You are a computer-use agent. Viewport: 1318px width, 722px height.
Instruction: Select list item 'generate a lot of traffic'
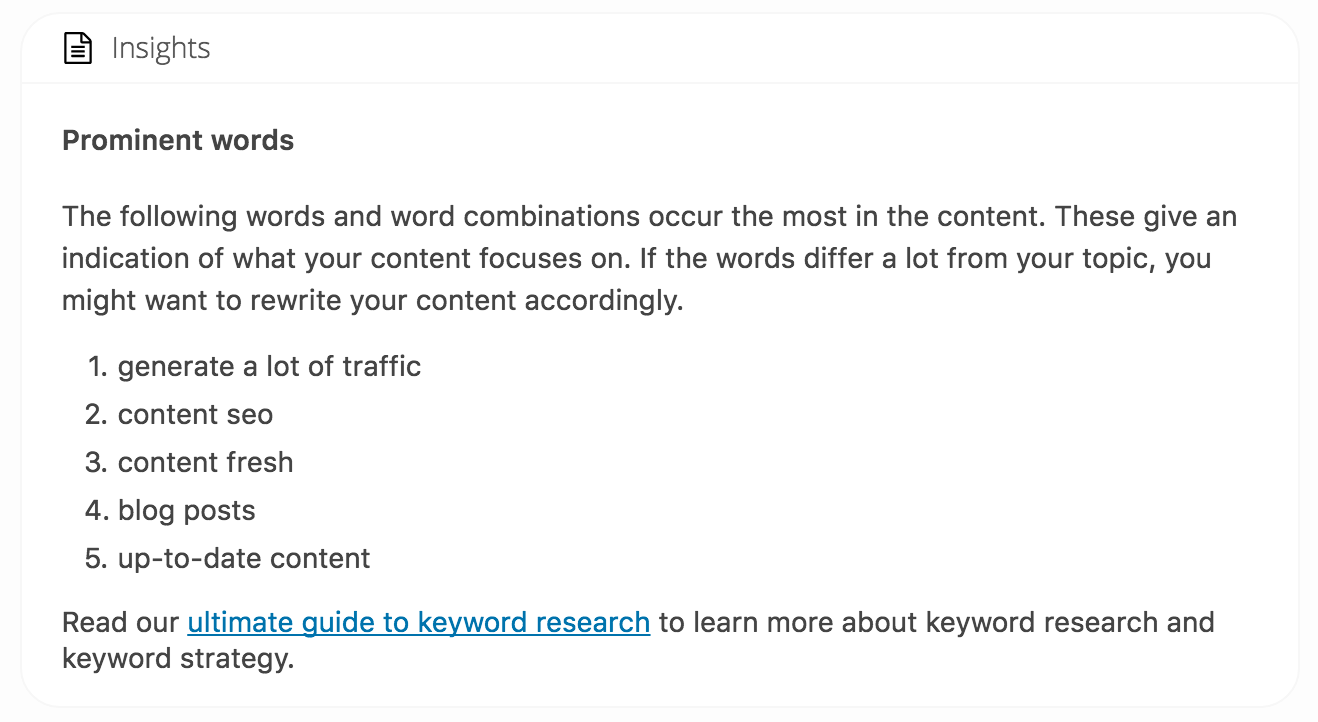pyautogui.click(x=269, y=366)
